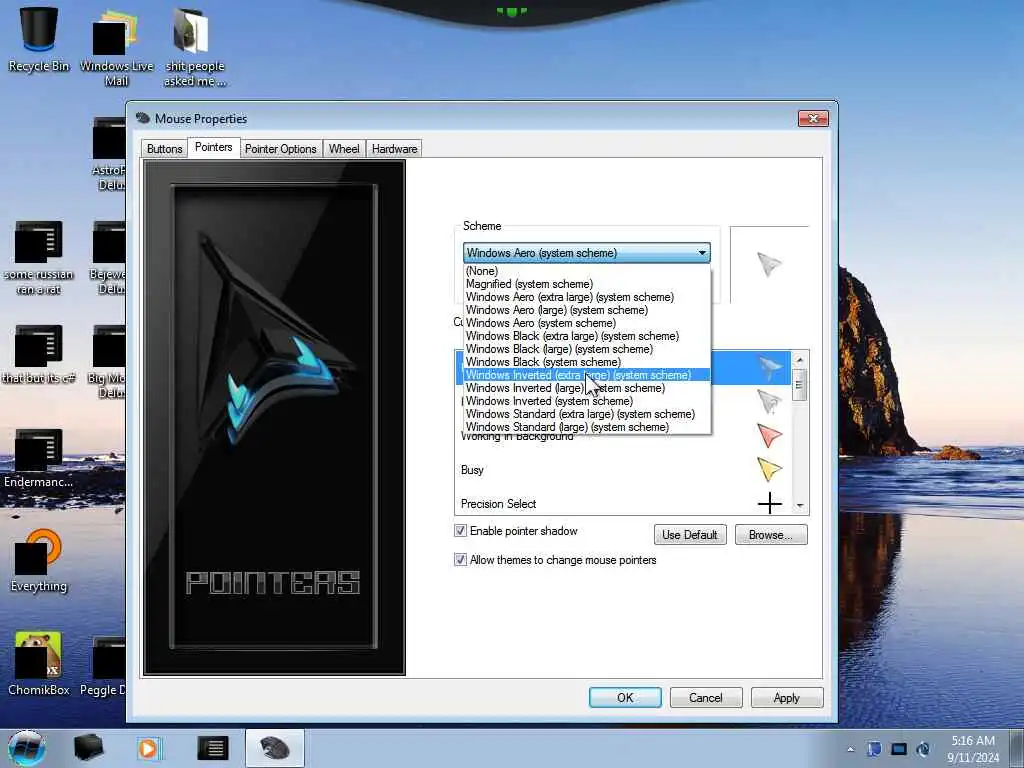This screenshot has height=768, width=1024.
Task: Choose Magnified (system scheme)
Action: pyautogui.click(x=586, y=284)
